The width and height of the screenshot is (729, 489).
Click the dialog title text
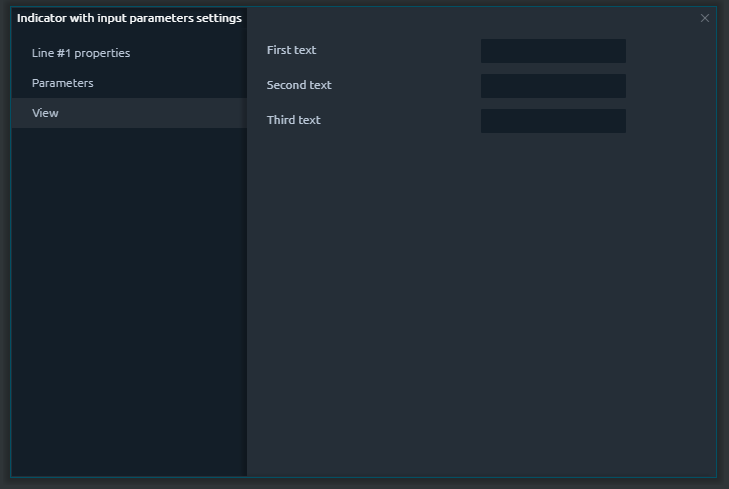point(129,18)
